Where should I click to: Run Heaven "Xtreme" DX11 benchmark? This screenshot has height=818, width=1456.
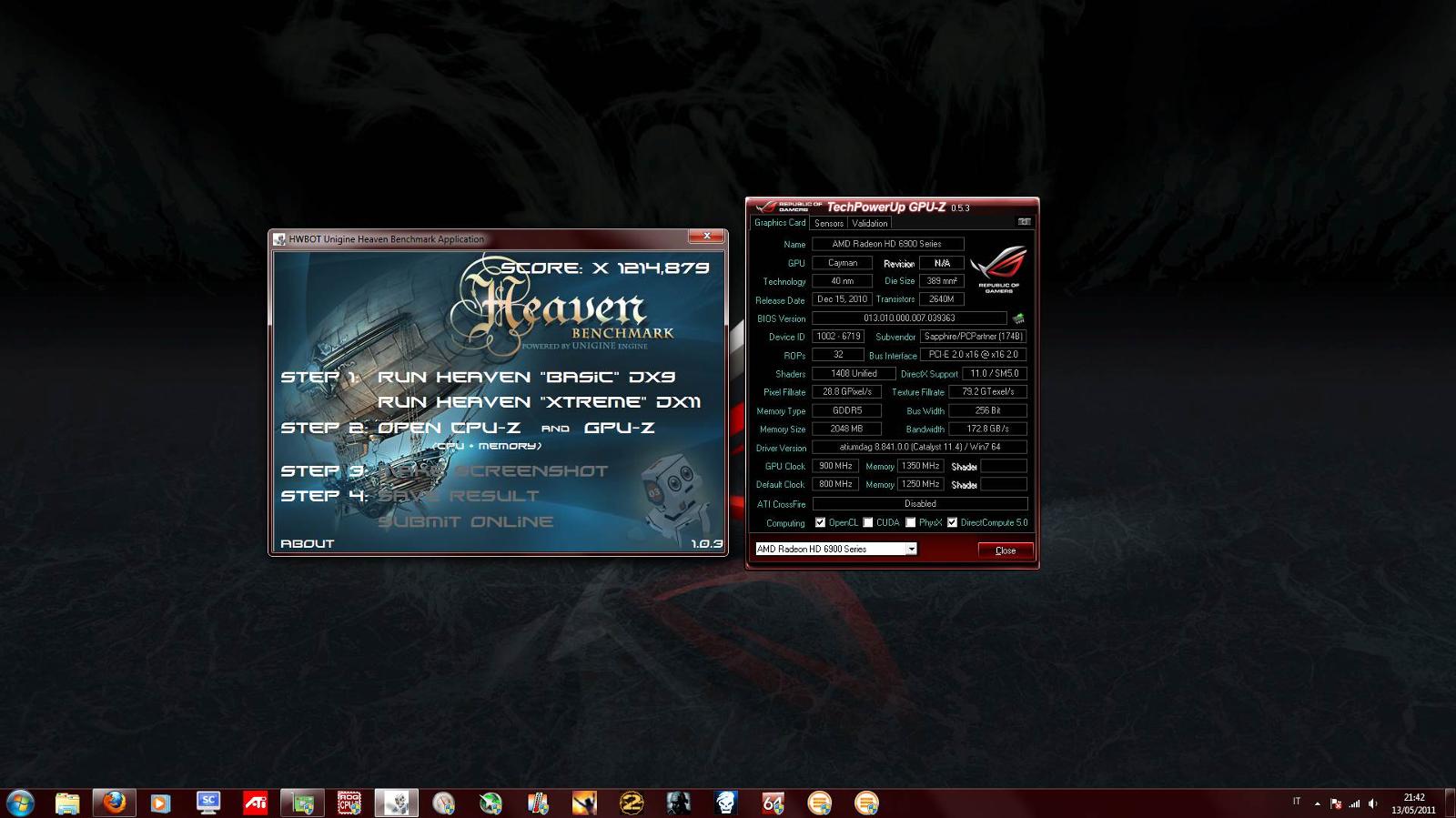tap(539, 402)
